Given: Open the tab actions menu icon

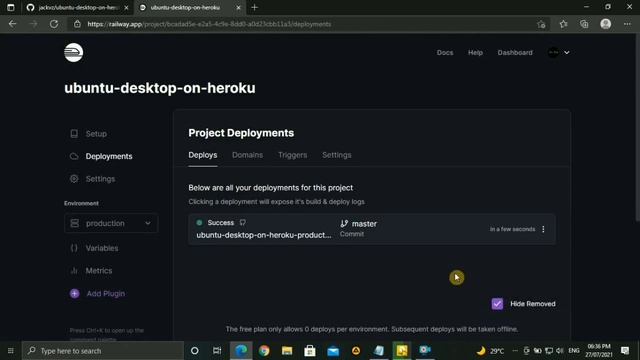Looking at the screenshot, I should tap(11, 7).
